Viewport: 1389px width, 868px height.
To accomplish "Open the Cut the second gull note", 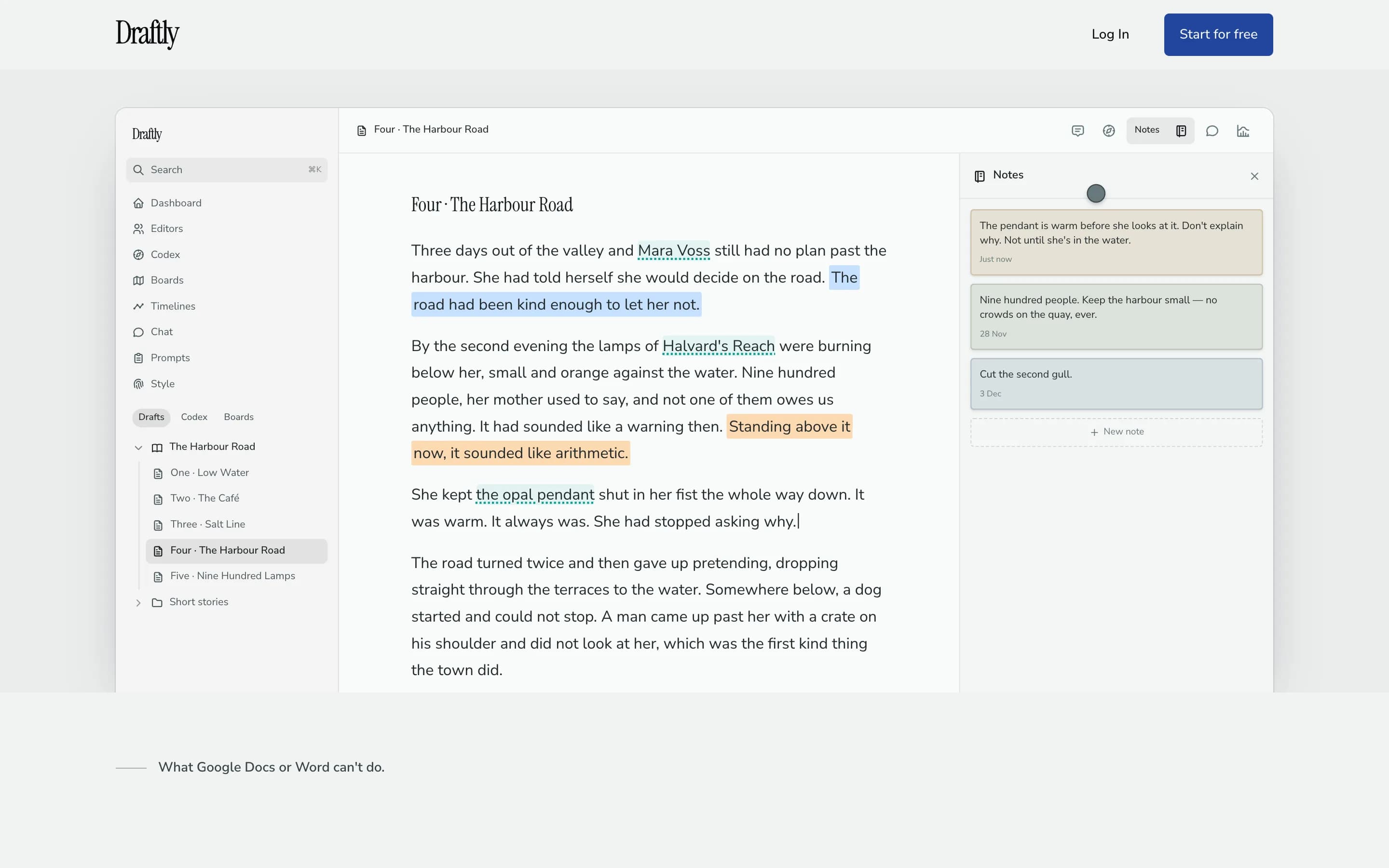I will 1116,383.
